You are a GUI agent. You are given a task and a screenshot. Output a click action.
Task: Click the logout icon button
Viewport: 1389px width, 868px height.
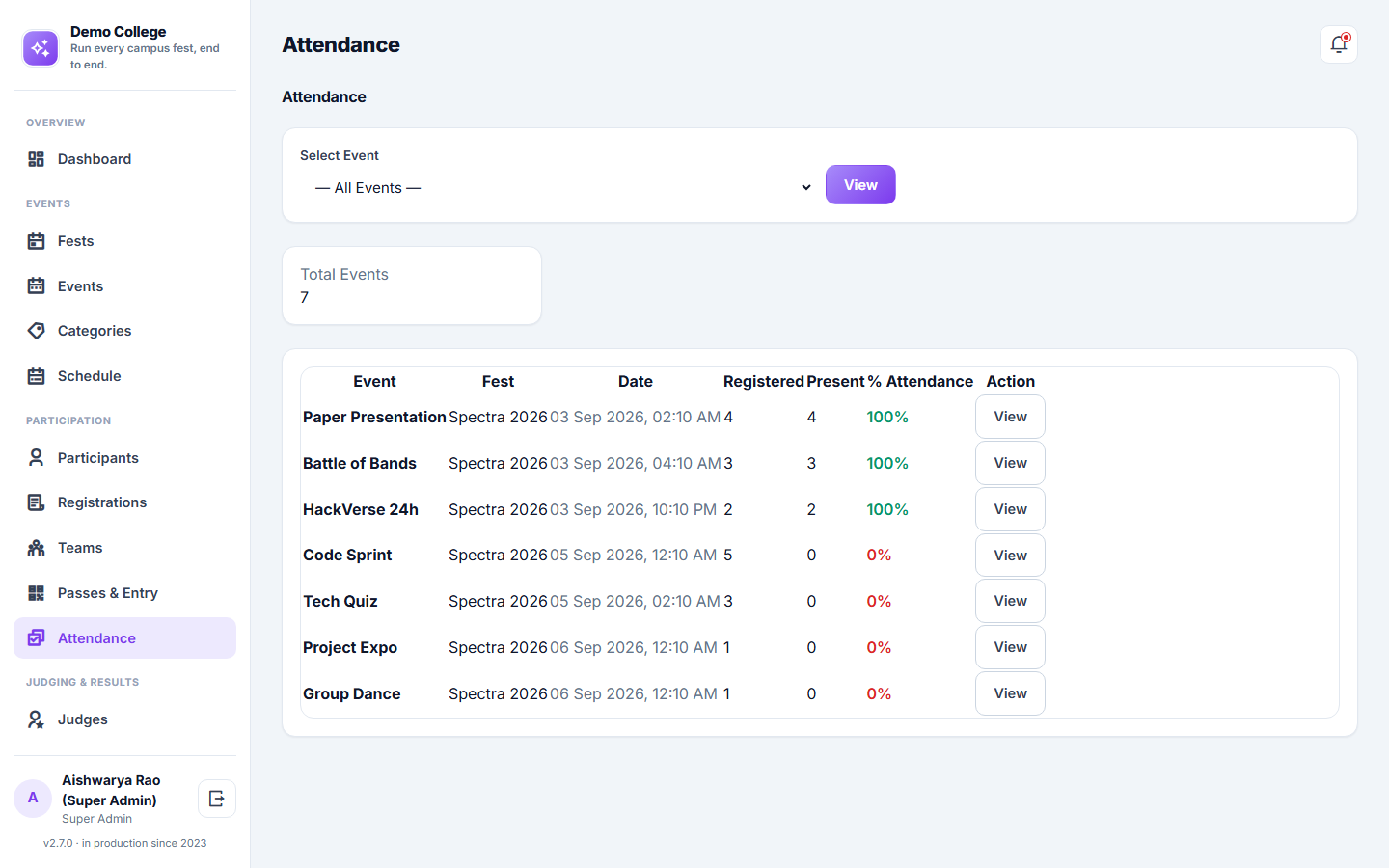coord(217,799)
